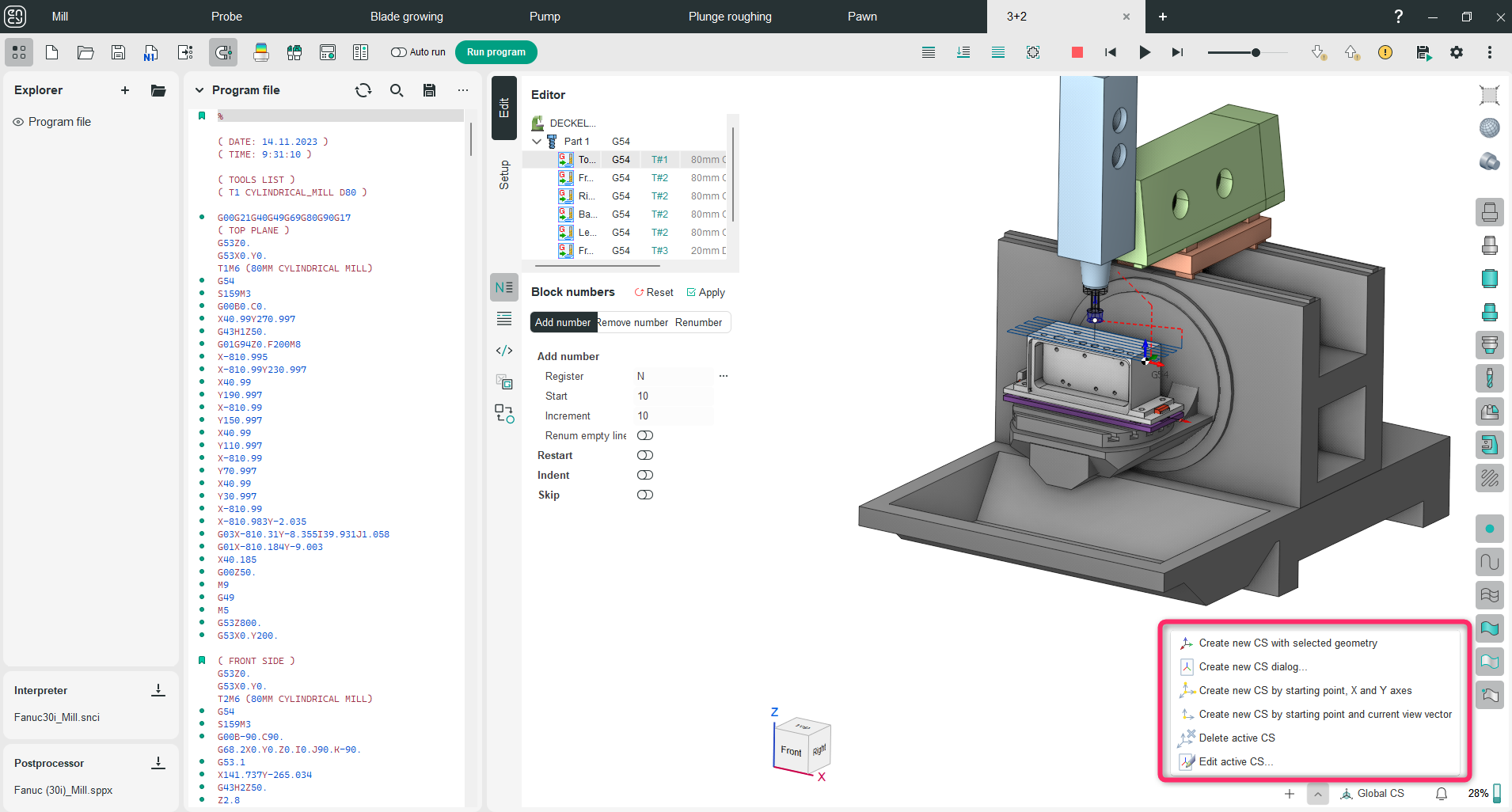Edit the Start value field

tap(673, 396)
